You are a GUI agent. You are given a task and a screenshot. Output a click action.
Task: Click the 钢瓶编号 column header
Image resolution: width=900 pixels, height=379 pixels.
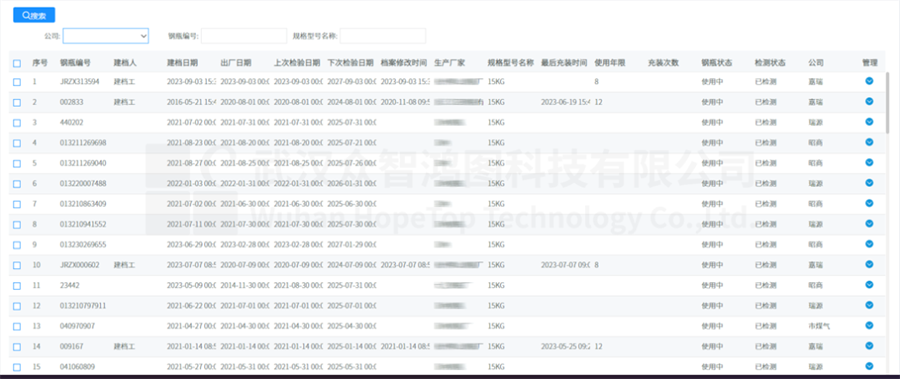[x=75, y=63]
